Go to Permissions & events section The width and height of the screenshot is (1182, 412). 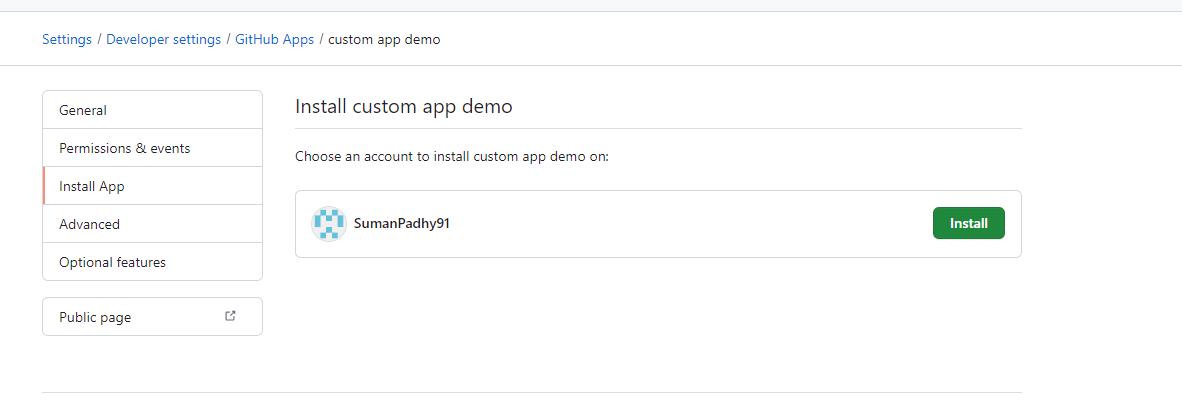coord(124,148)
